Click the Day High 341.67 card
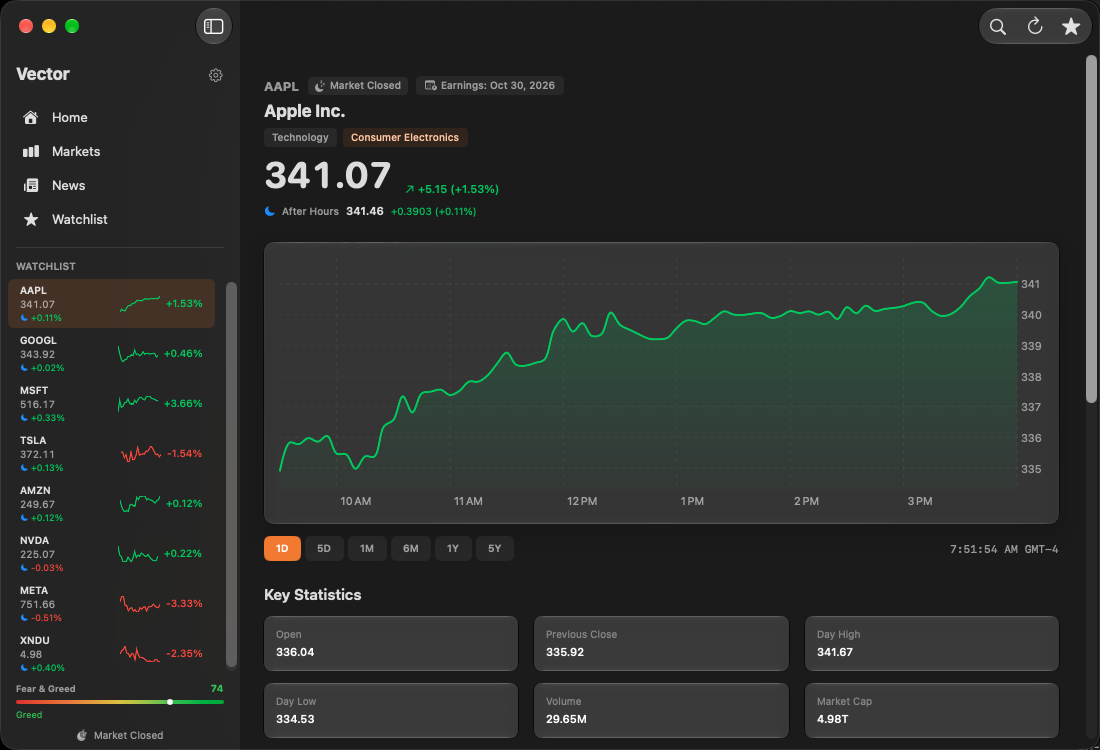The width and height of the screenshot is (1100, 750). click(932, 643)
